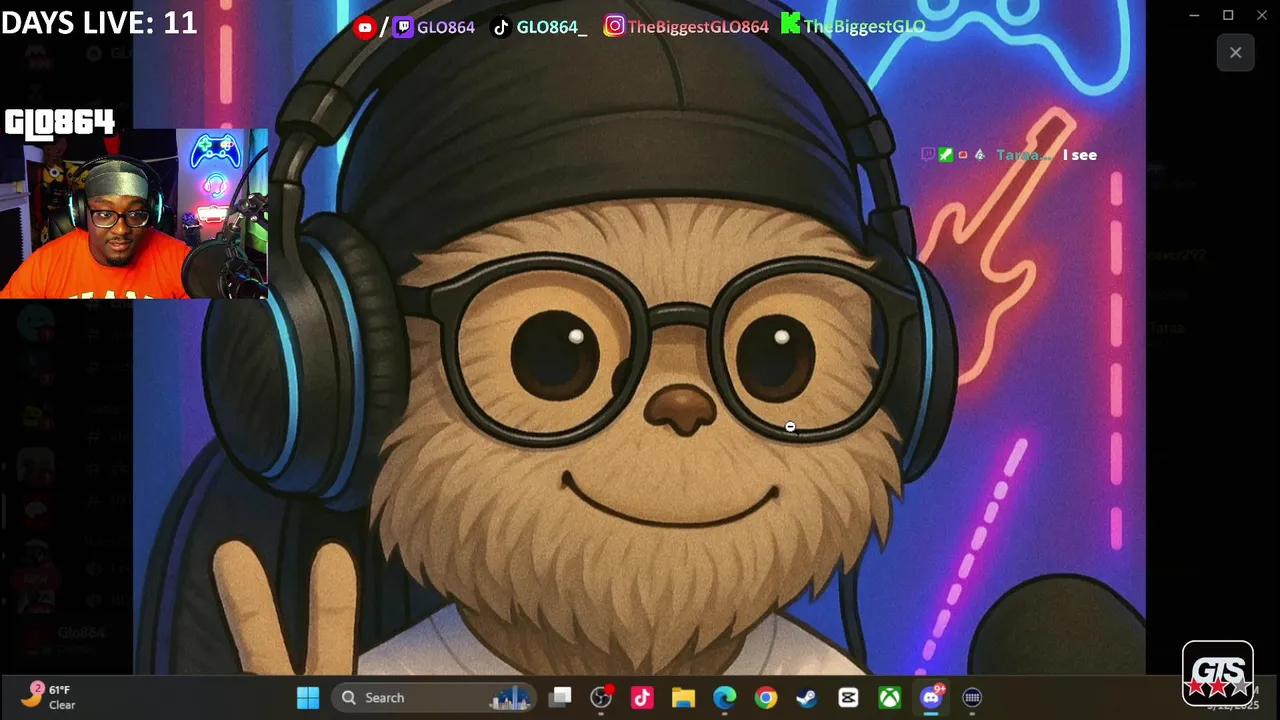Open Google Chrome from the taskbar
This screenshot has height=720, width=1280.
(x=765, y=697)
